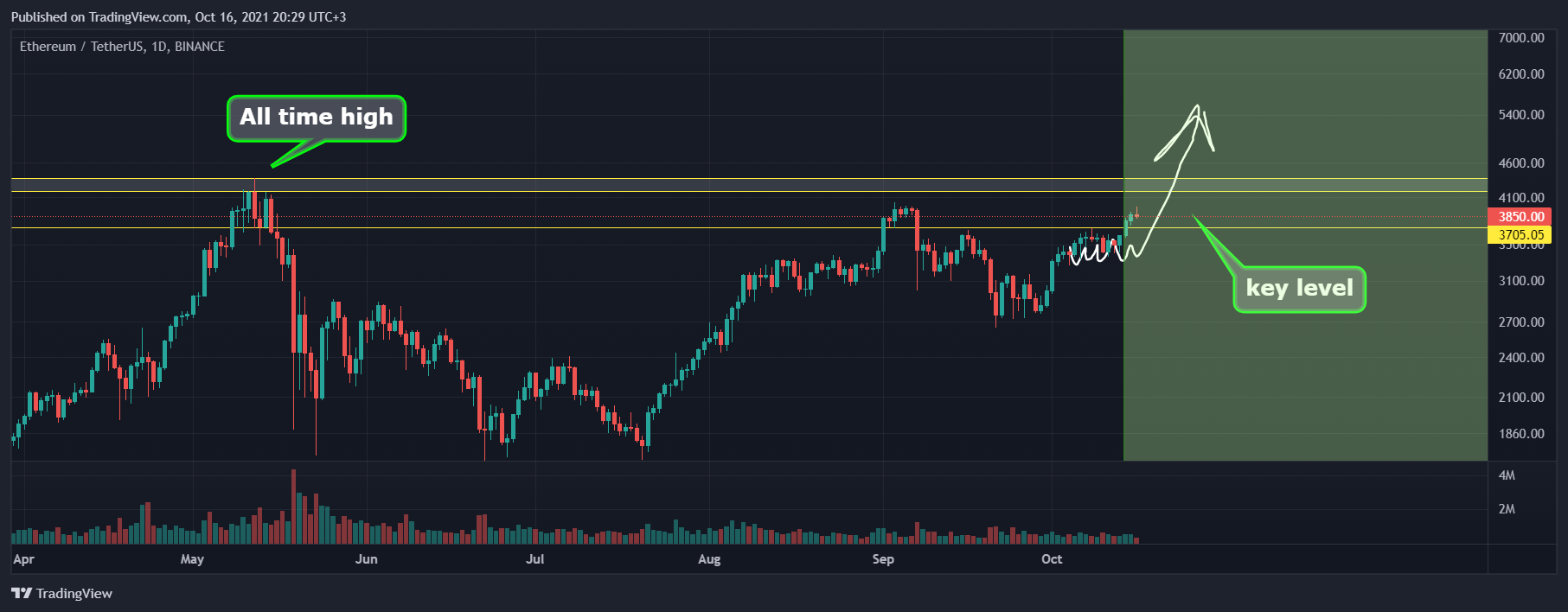This screenshot has height=612, width=1568.
Task: Click the 'All time high' callout label
Action: coord(317,118)
